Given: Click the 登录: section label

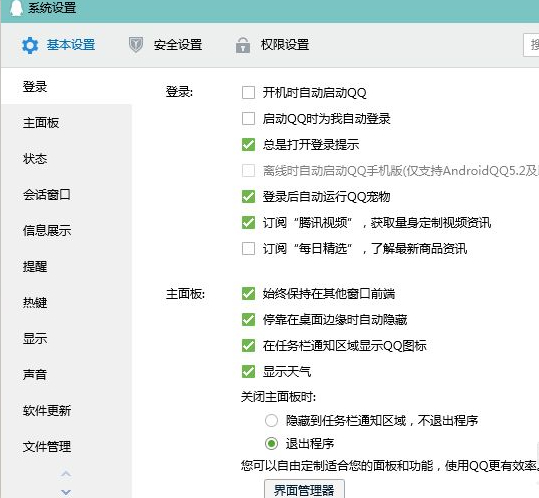Looking at the screenshot, I should [x=179, y=92].
